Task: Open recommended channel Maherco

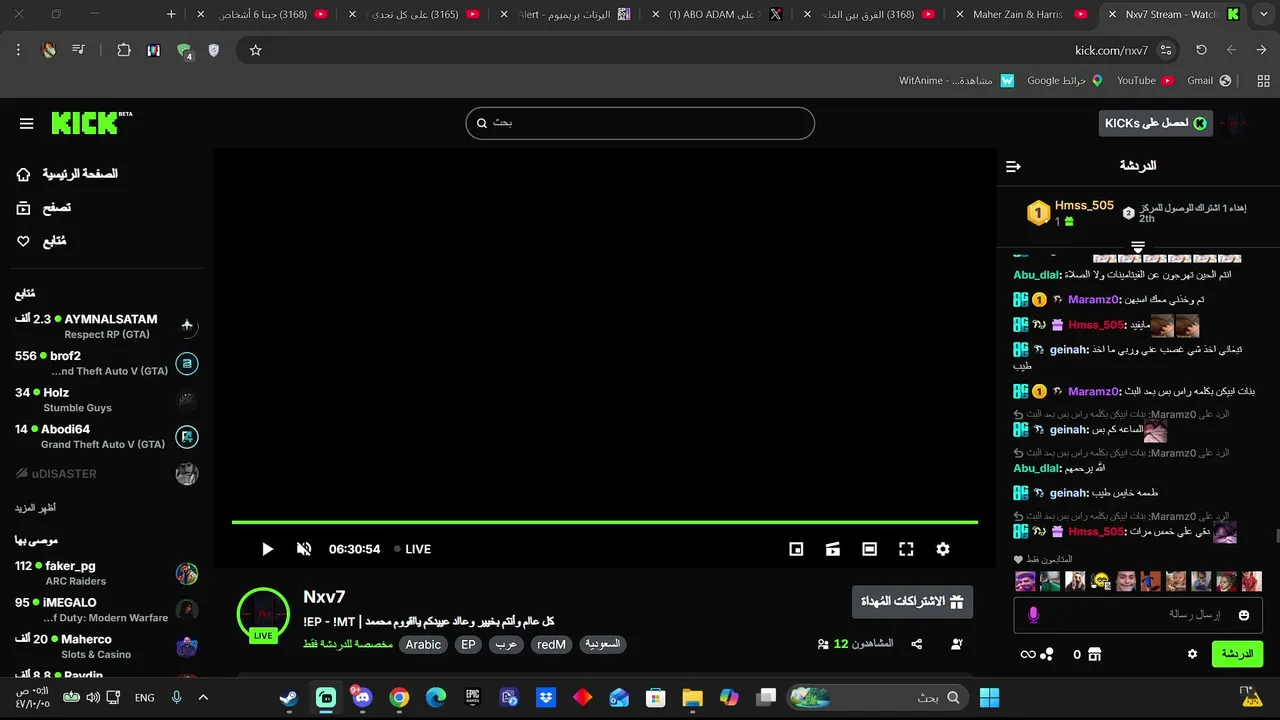Action: tap(106, 646)
